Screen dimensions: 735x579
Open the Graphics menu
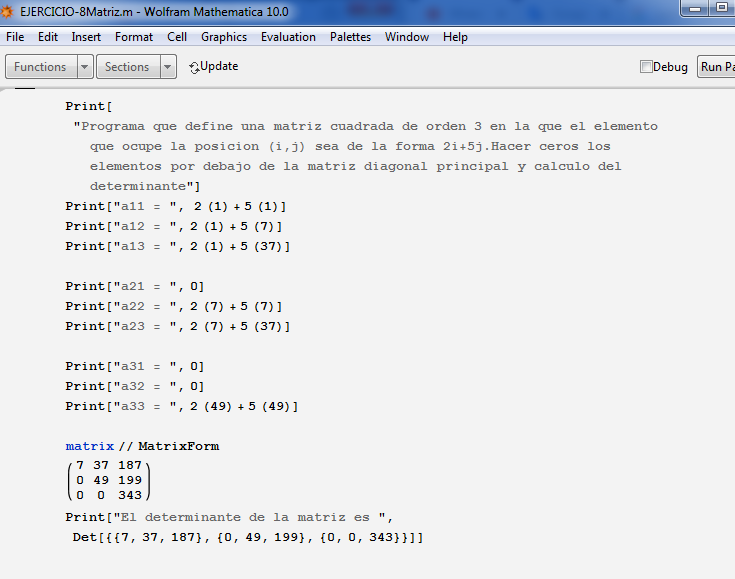coord(224,37)
